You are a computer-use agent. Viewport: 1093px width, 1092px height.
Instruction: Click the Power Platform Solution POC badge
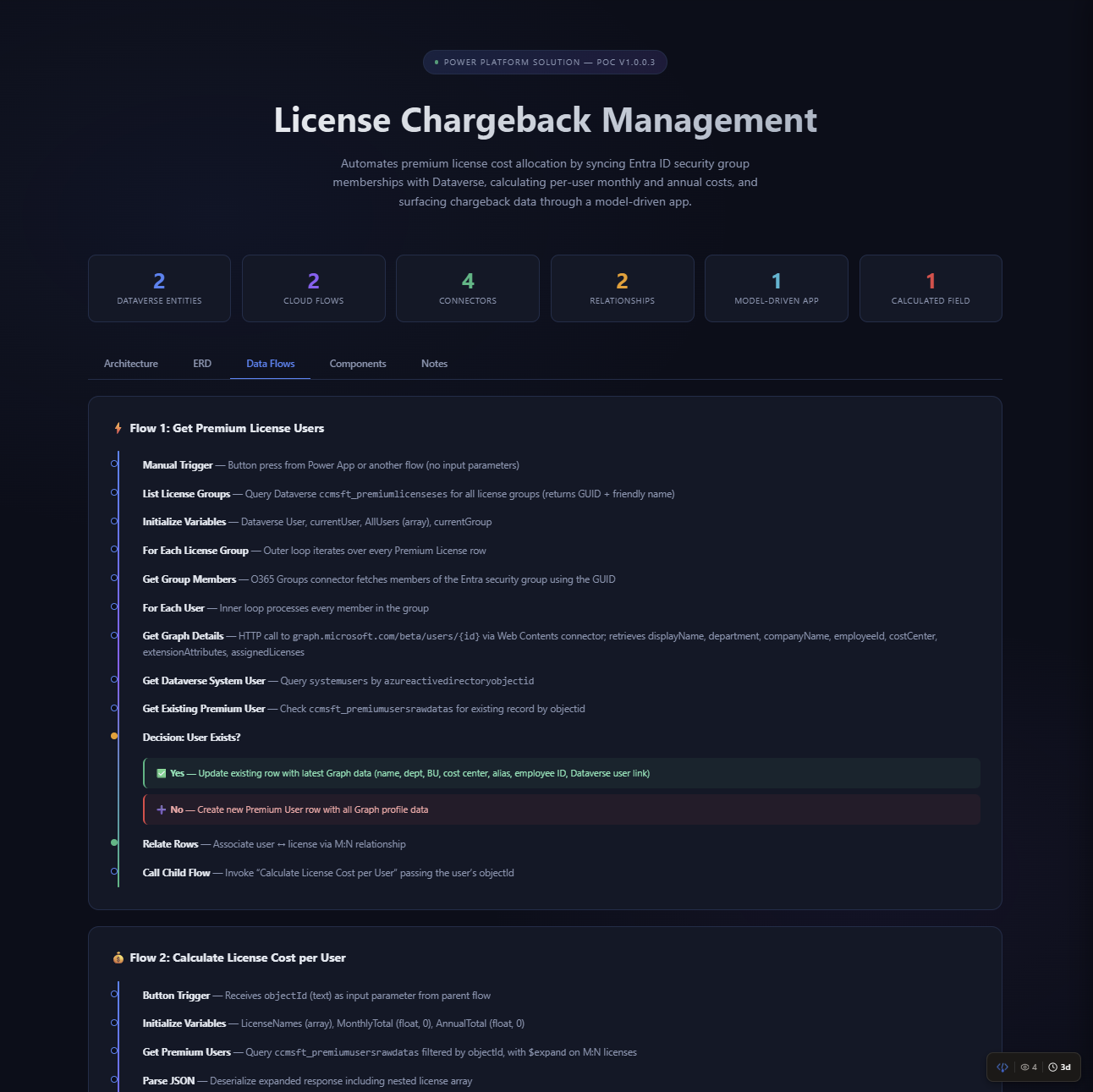(x=544, y=62)
